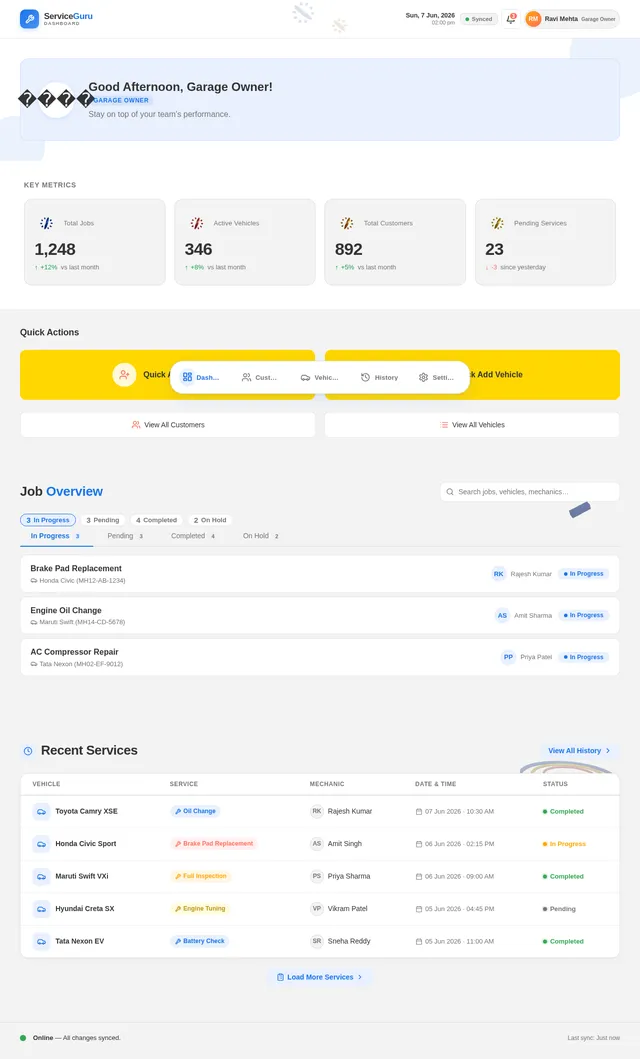Open the notifications bell icon
Image resolution: width=640 pixels, height=1059 pixels.
click(511, 19)
